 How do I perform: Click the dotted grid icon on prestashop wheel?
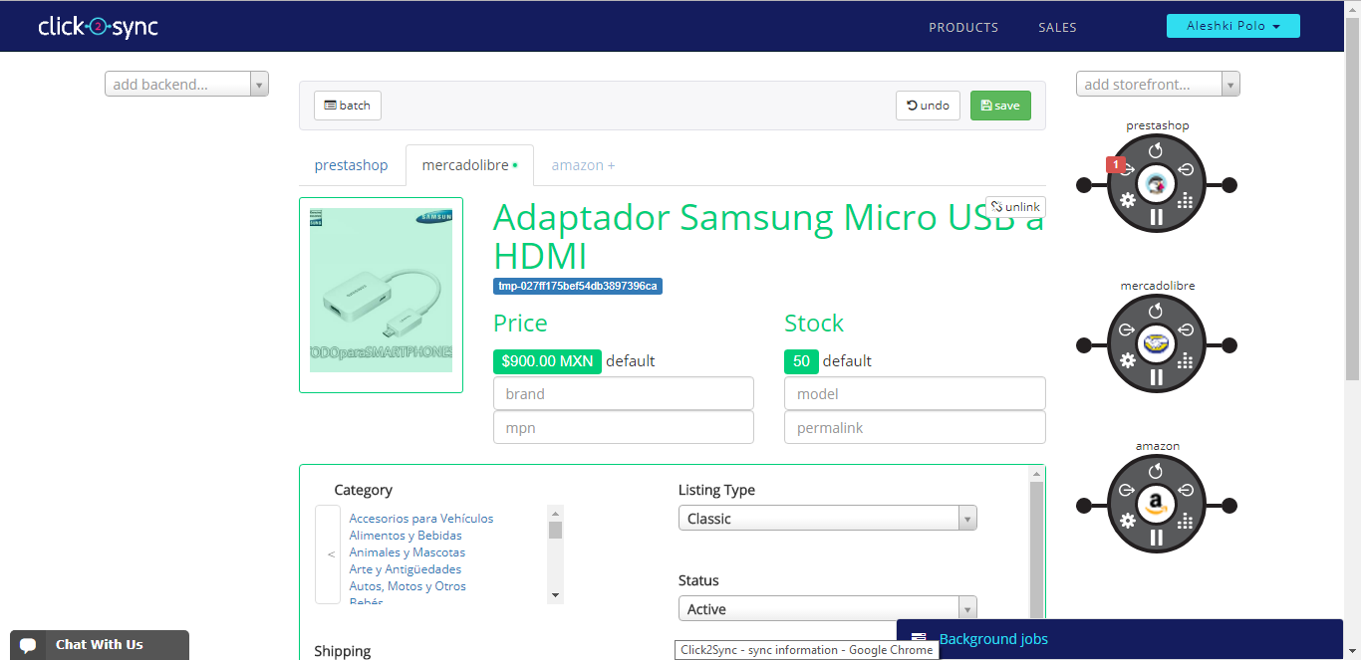(1186, 200)
